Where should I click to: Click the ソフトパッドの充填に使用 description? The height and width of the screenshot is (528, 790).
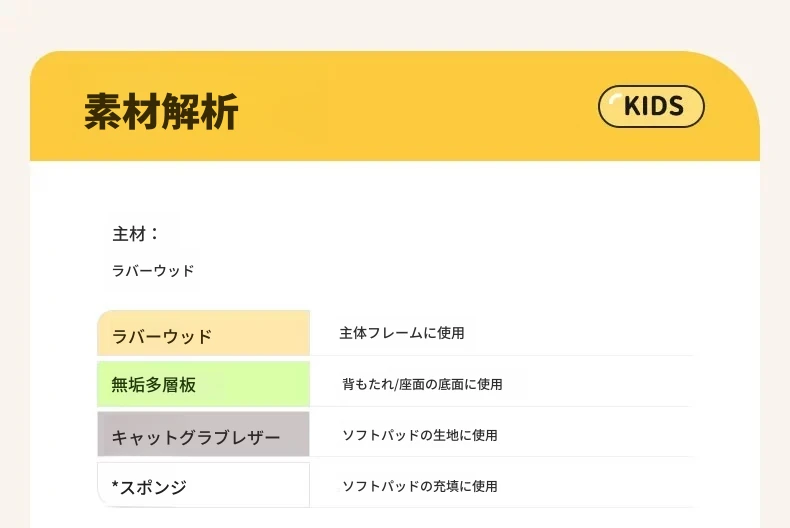pyautogui.click(x=420, y=486)
